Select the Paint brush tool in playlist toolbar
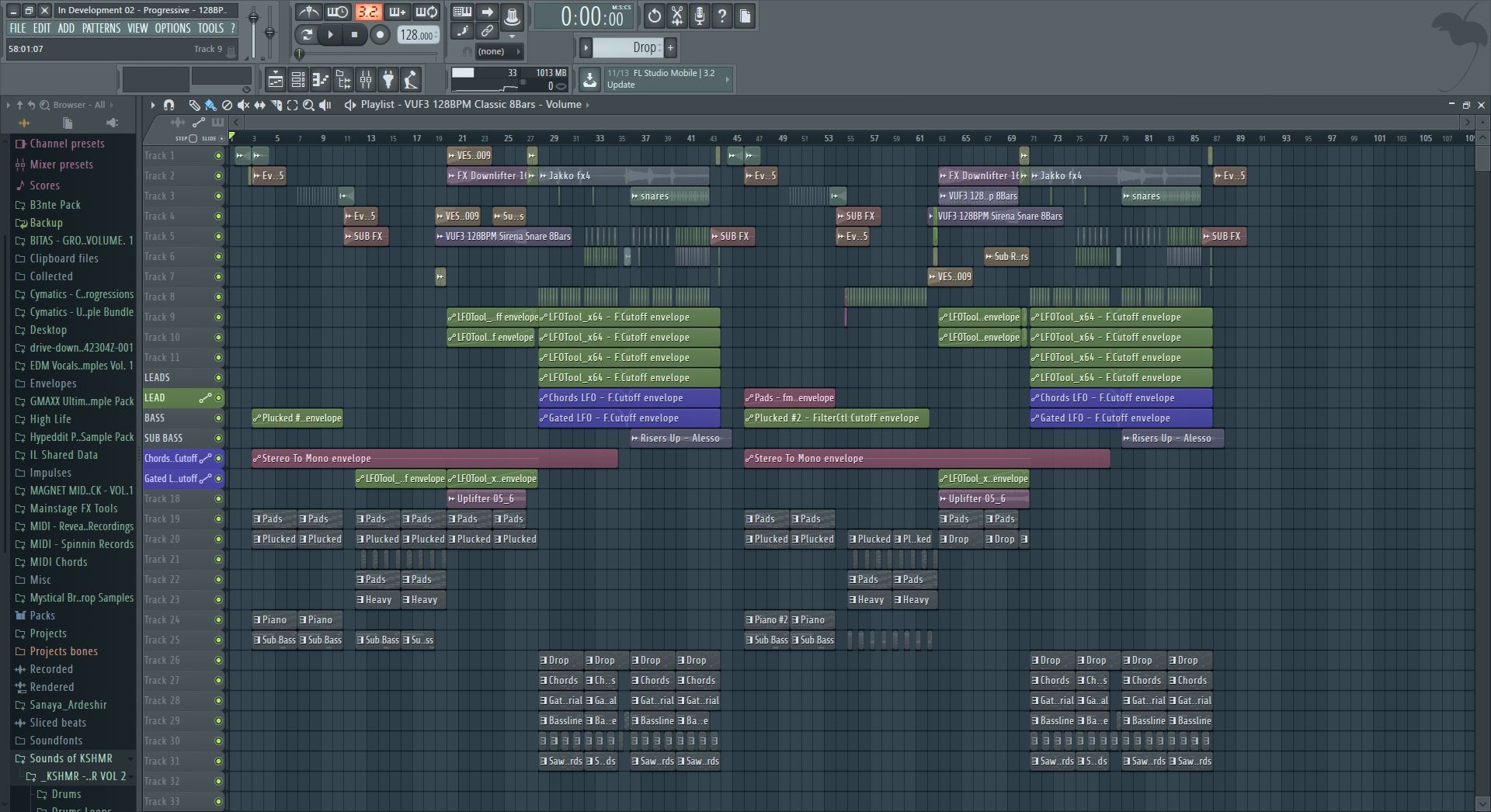 210,105
